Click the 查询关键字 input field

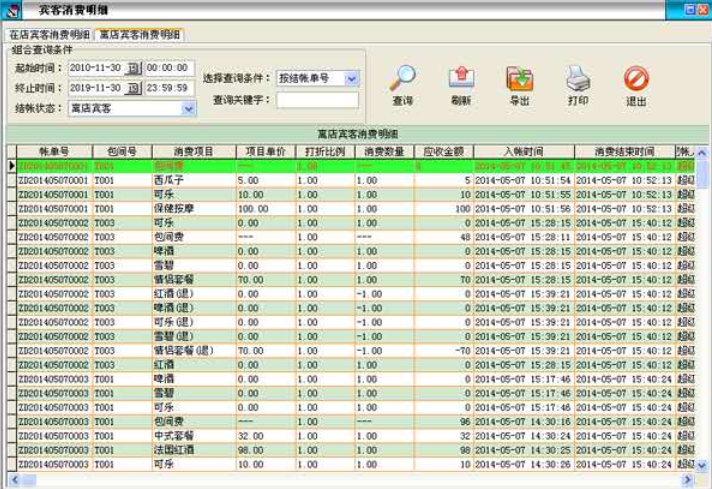(x=317, y=100)
